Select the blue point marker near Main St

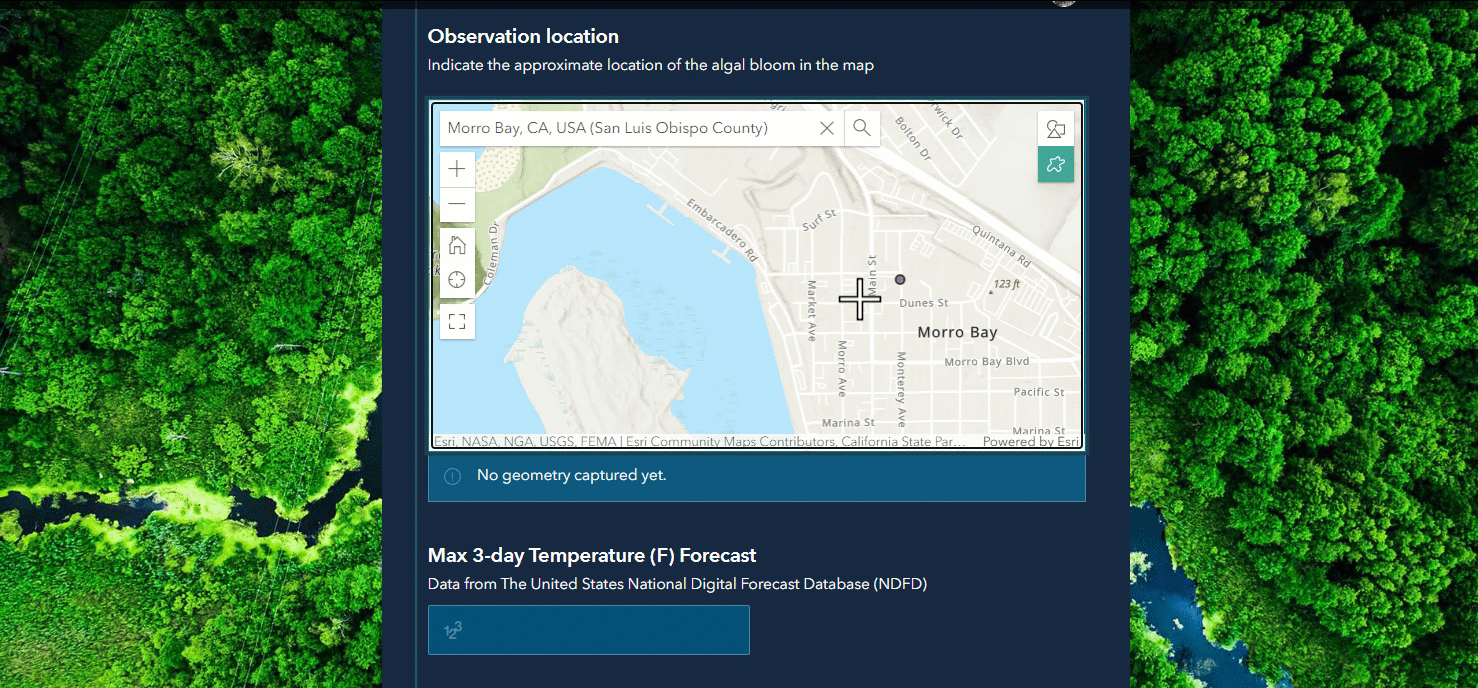coord(899,279)
